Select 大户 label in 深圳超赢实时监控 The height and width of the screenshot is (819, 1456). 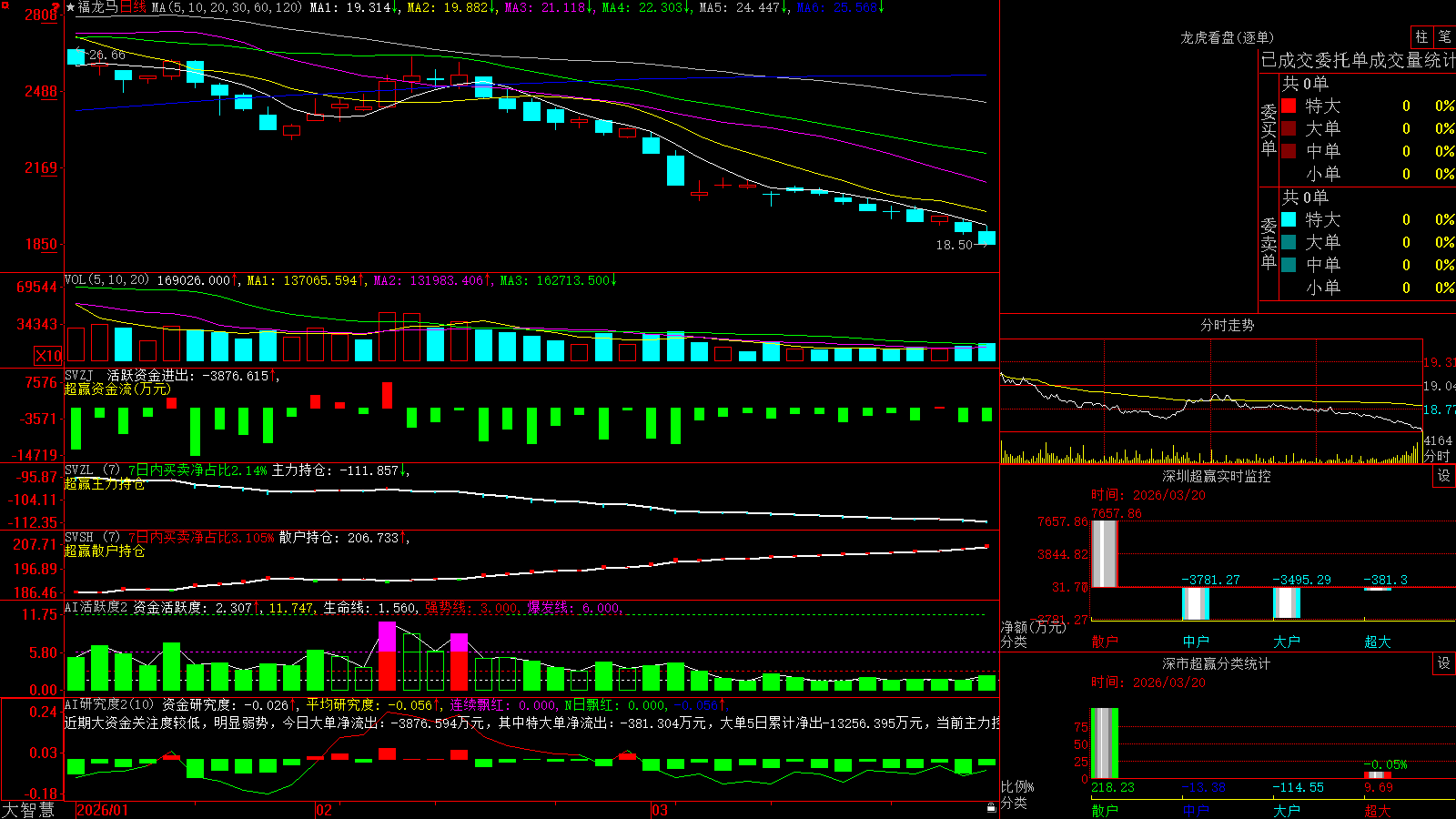click(x=1287, y=642)
